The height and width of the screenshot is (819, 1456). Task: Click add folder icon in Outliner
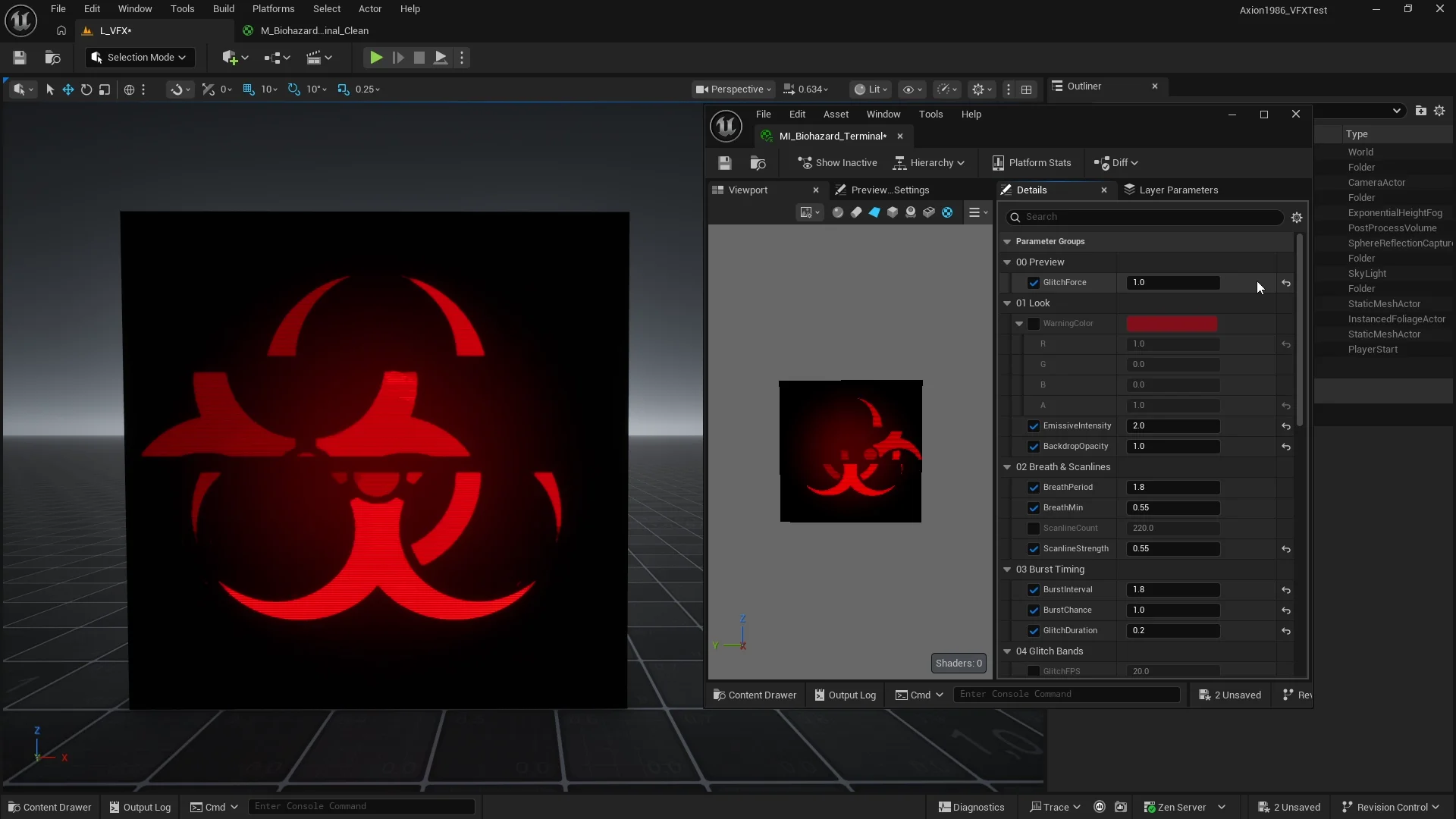tap(1421, 111)
